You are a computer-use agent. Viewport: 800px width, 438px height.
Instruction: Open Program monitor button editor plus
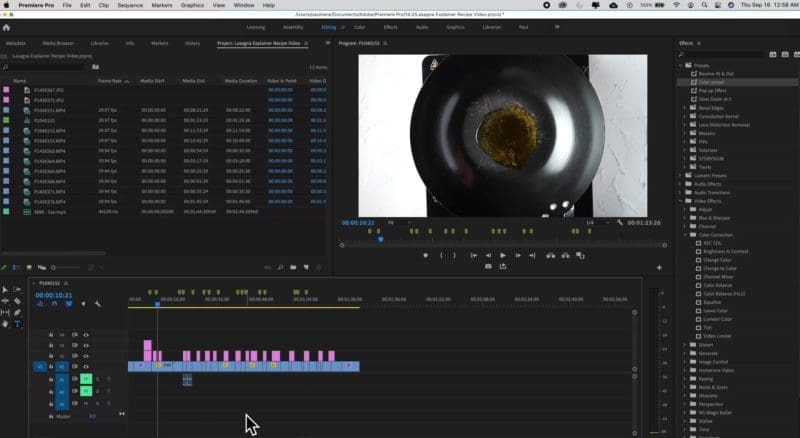659,267
